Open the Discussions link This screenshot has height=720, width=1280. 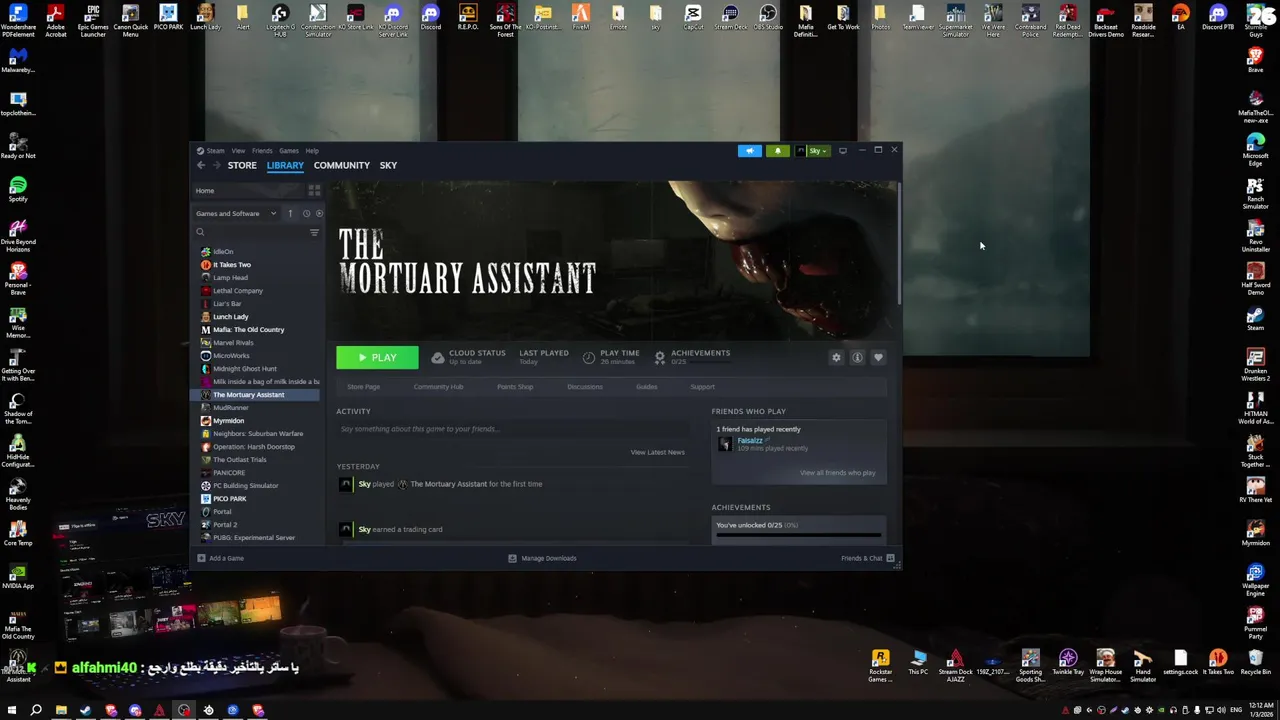tap(585, 387)
